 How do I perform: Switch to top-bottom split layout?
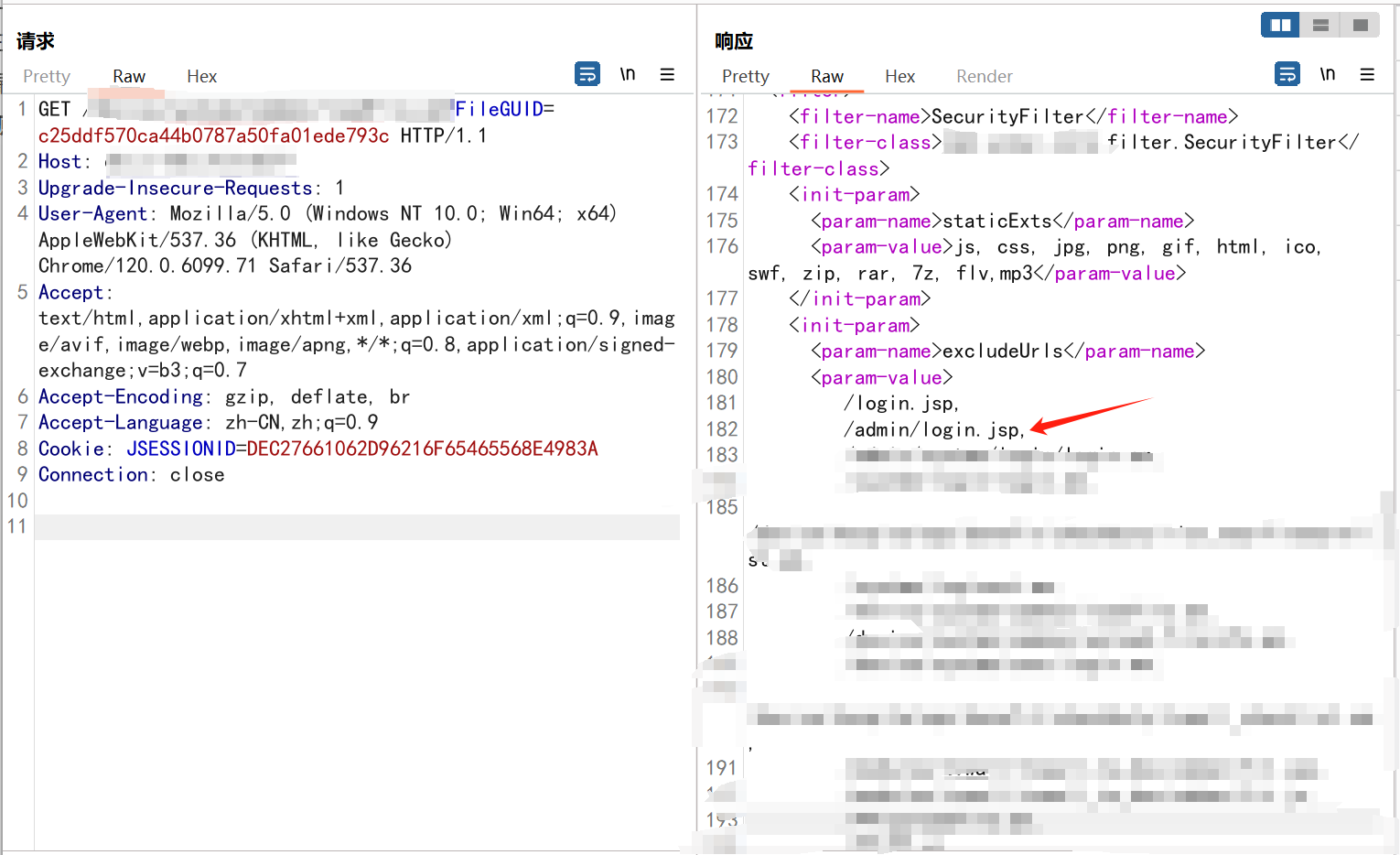(x=1320, y=25)
